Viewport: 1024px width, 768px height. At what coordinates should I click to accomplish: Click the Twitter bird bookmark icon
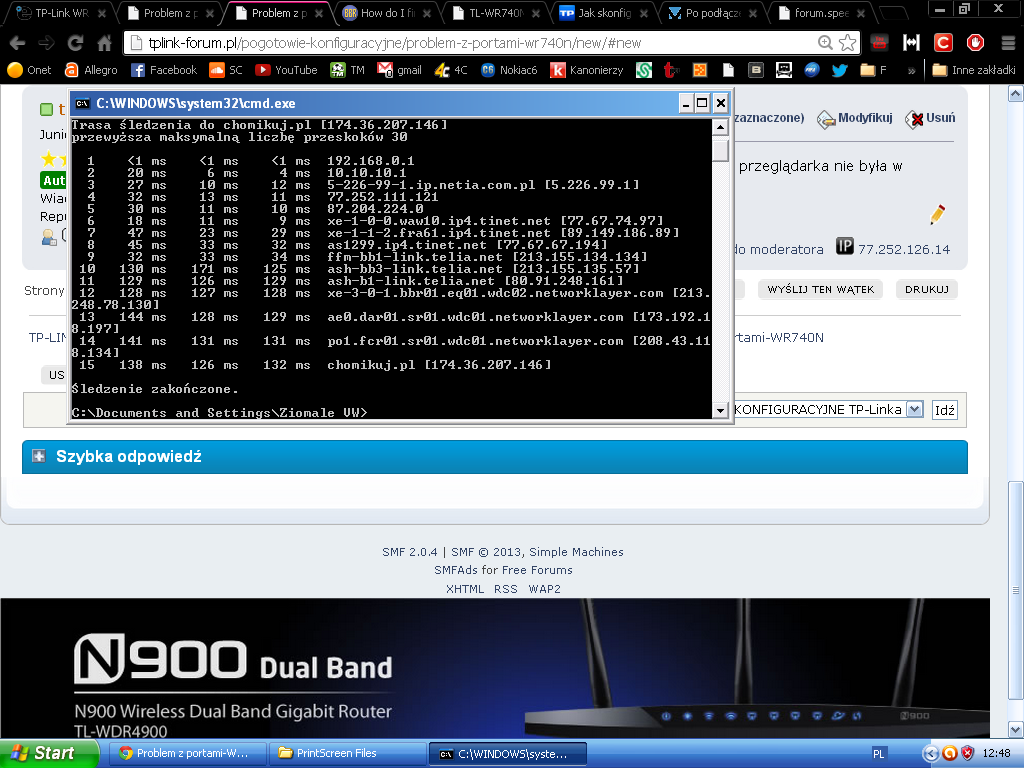coord(839,70)
